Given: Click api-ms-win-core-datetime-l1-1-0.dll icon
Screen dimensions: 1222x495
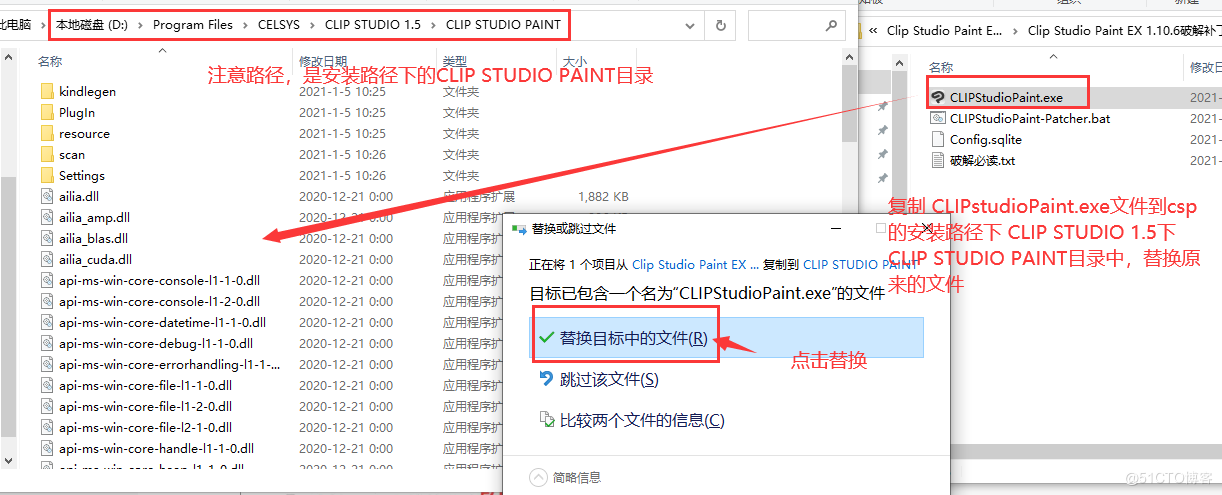Looking at the screenshot, I should point(47,322).
